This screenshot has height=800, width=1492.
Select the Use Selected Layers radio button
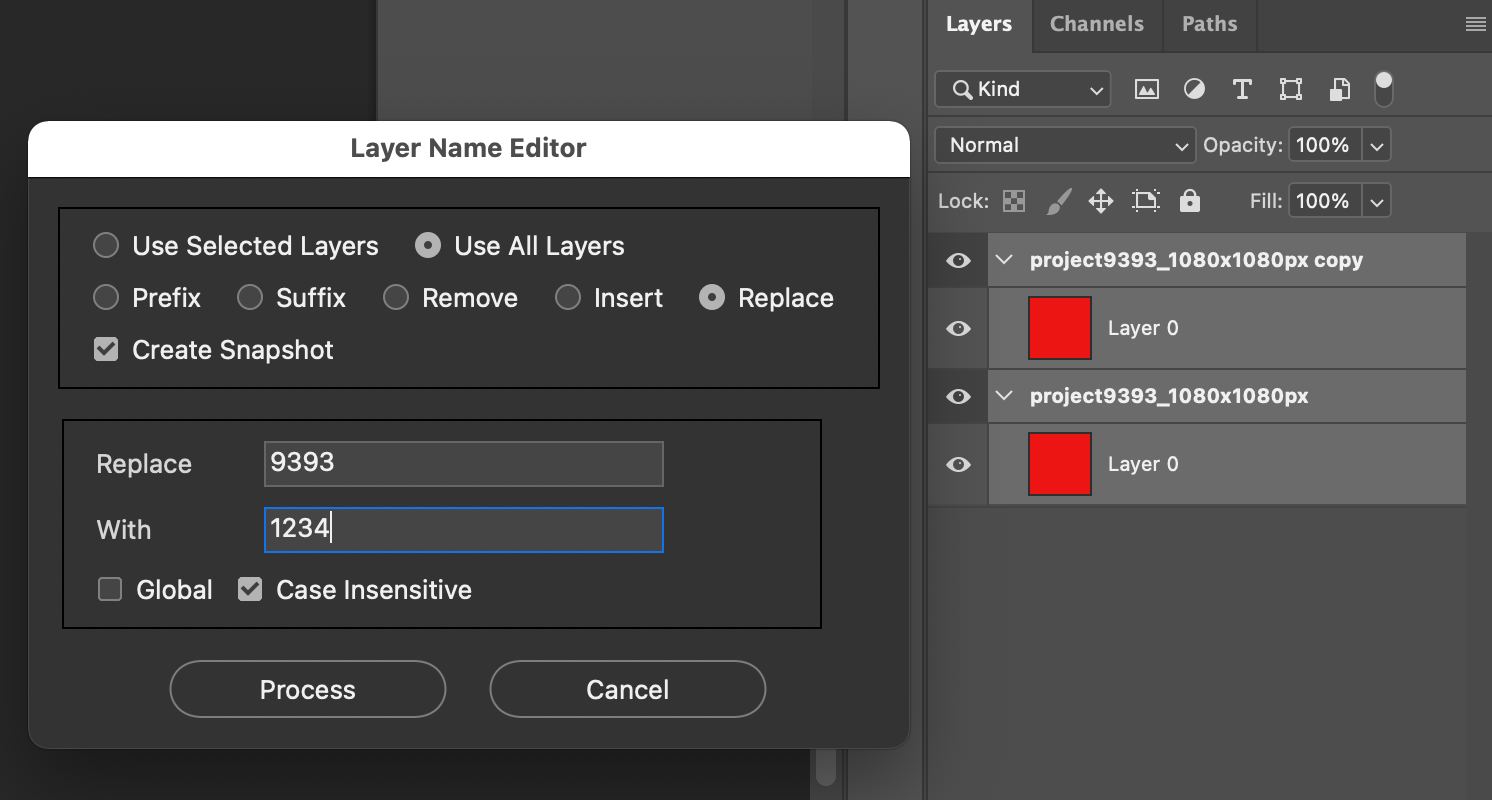click(x=106, y=246)
